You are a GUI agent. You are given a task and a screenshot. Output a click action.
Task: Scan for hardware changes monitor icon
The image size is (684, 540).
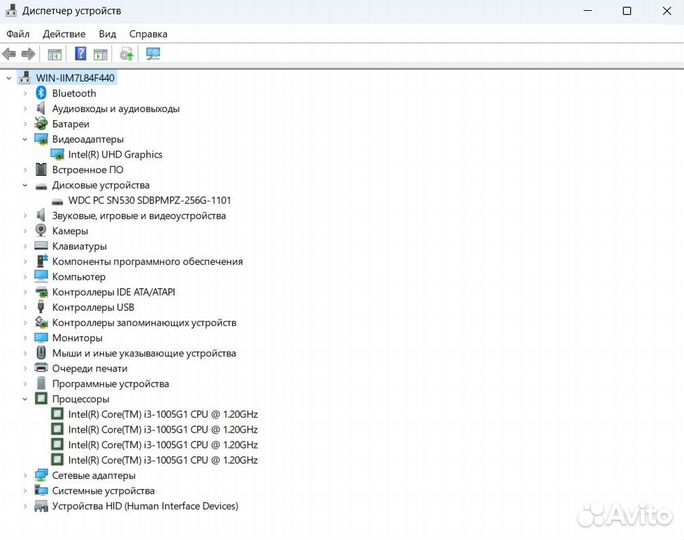(x=153, y=54)
